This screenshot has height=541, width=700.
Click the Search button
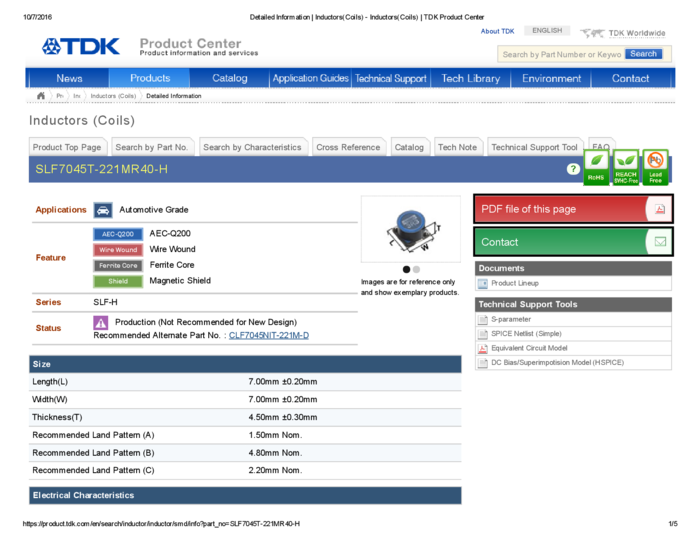click(x=643, y=54)
